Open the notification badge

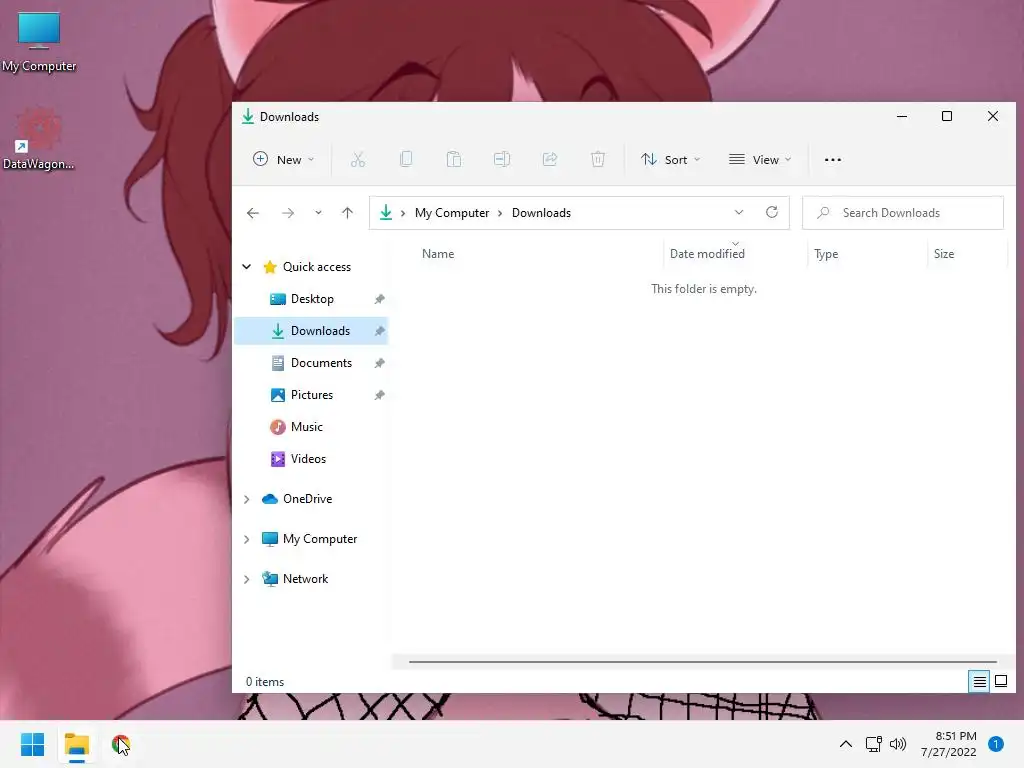pyautogui.click(x=996, y=744)
